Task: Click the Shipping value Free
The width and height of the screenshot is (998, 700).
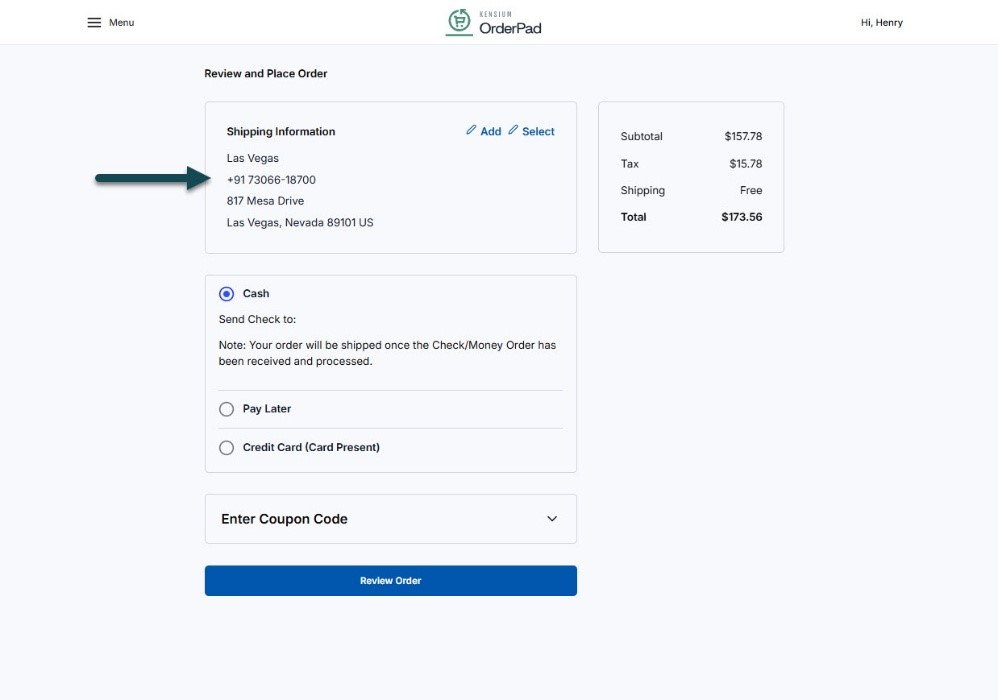Action: coord(751,190)
